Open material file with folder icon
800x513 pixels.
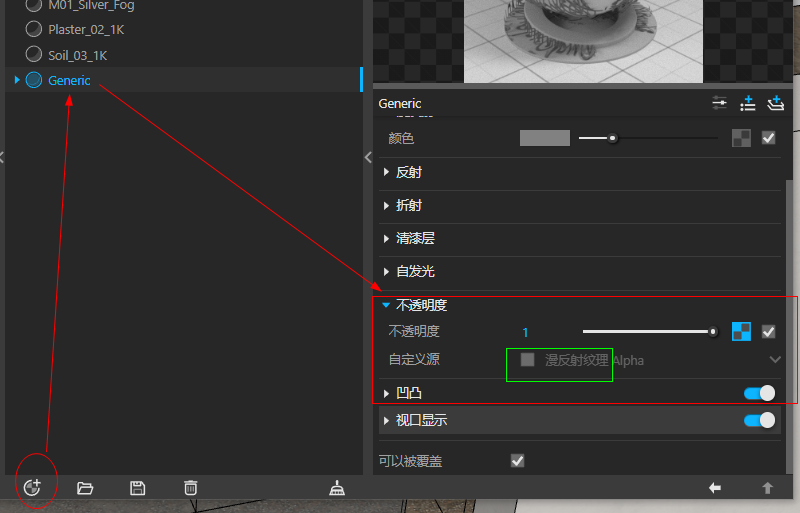point(85,487)
